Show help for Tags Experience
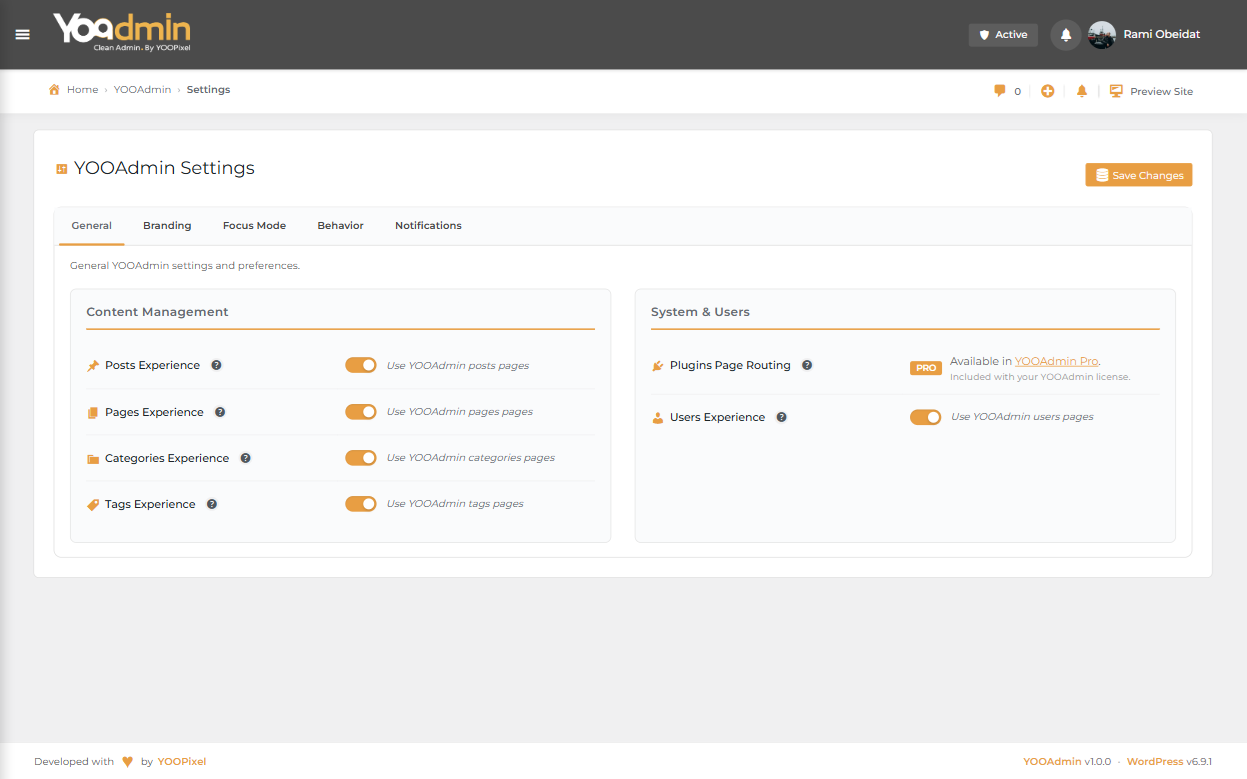Image resolution: width=1247 pixels, height=779 pixels. tap(212, 504)
